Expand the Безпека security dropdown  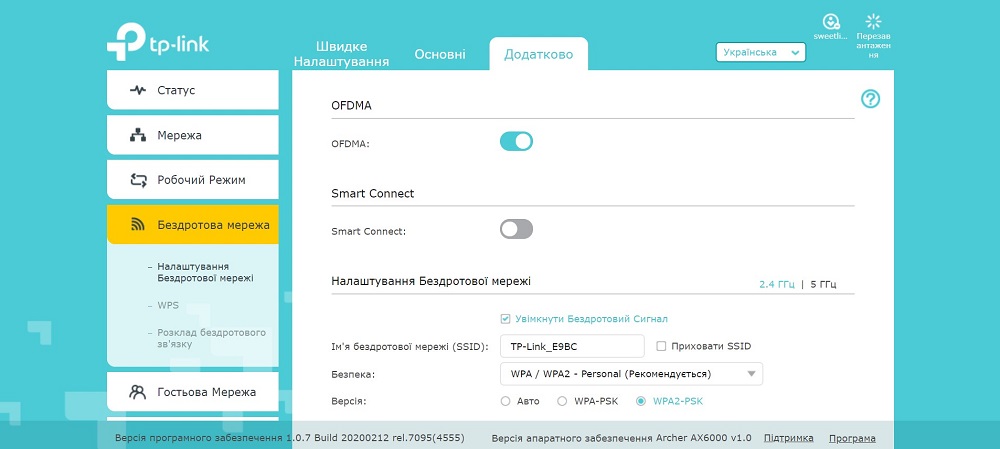pyautogui.click(x=631, y=374)
